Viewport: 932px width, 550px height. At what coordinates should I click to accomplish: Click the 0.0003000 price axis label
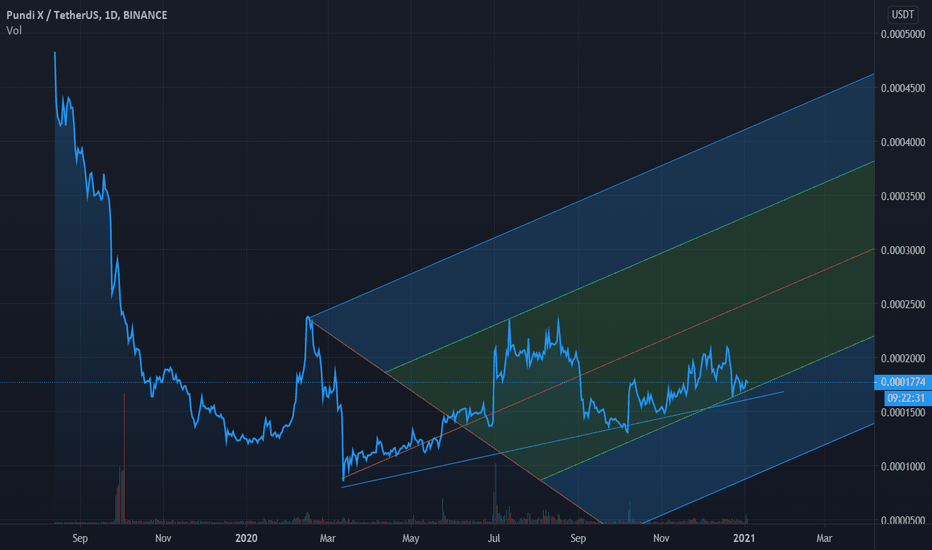pos(903,250)
